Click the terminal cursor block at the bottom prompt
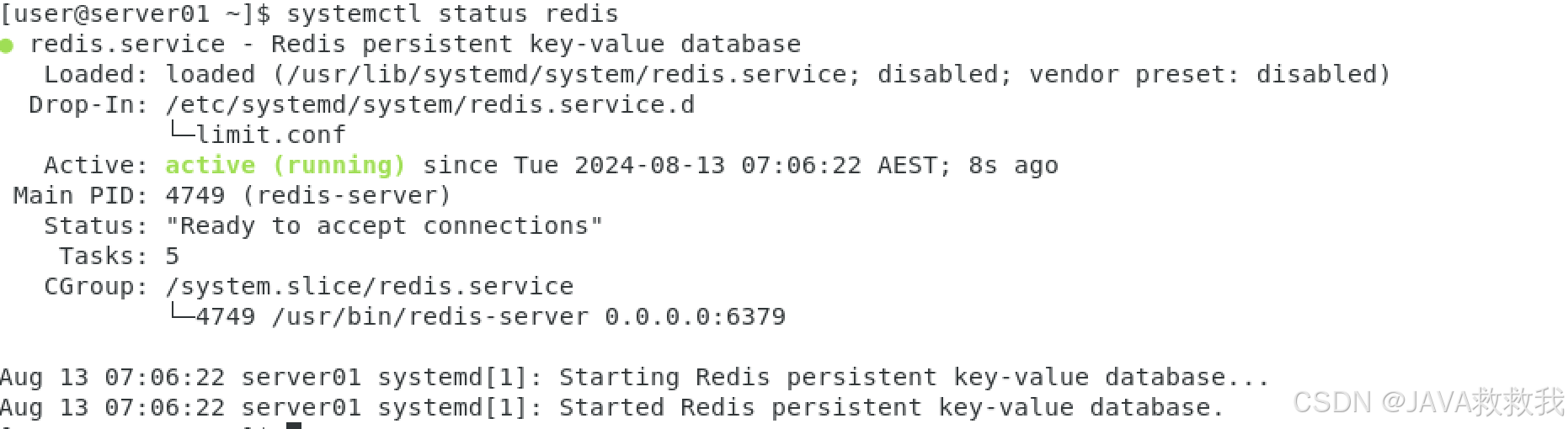 pos(293,426)
